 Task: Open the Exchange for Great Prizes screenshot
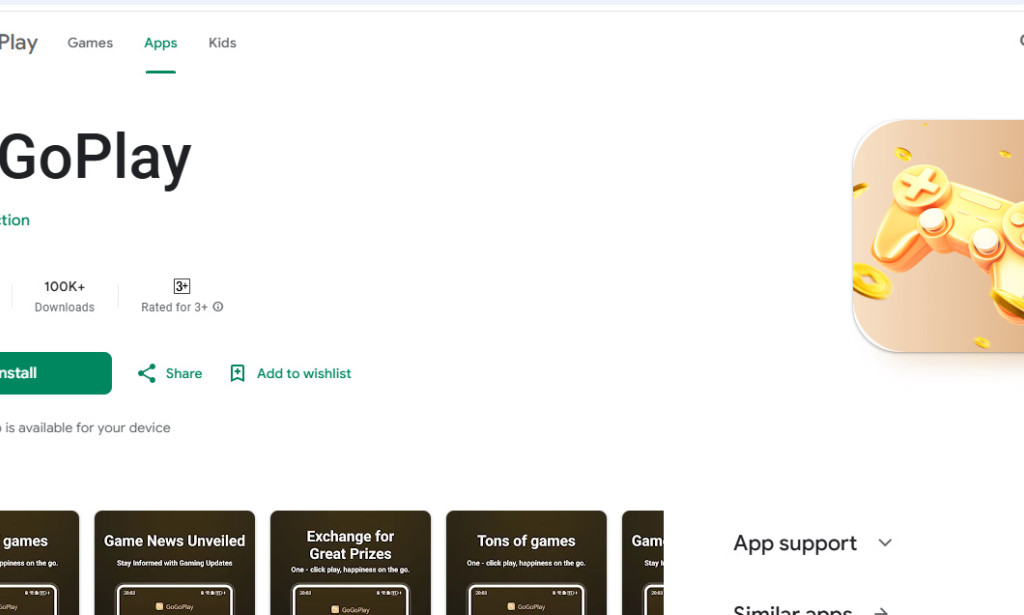(x=350, y=563)
